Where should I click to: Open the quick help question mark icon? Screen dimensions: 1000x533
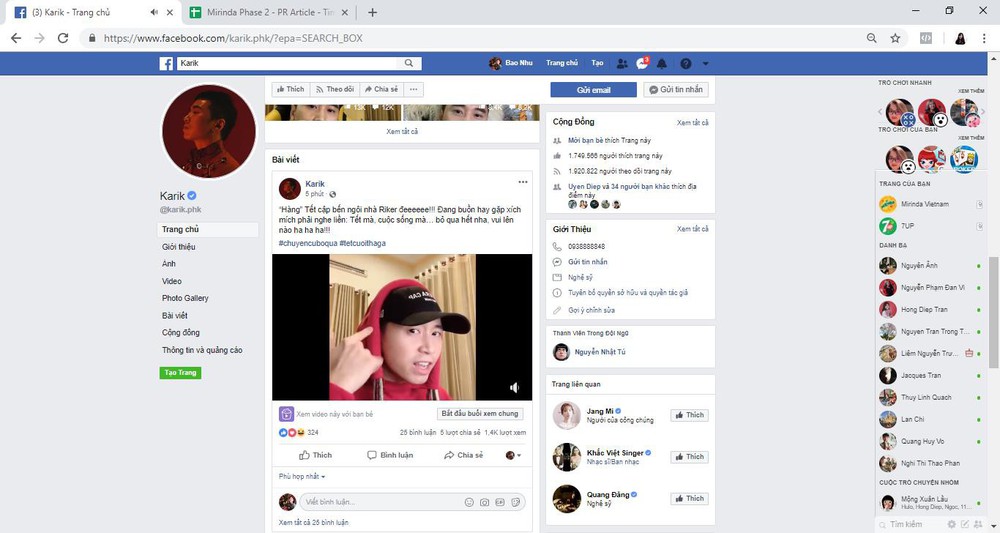(x=686, y=63)
